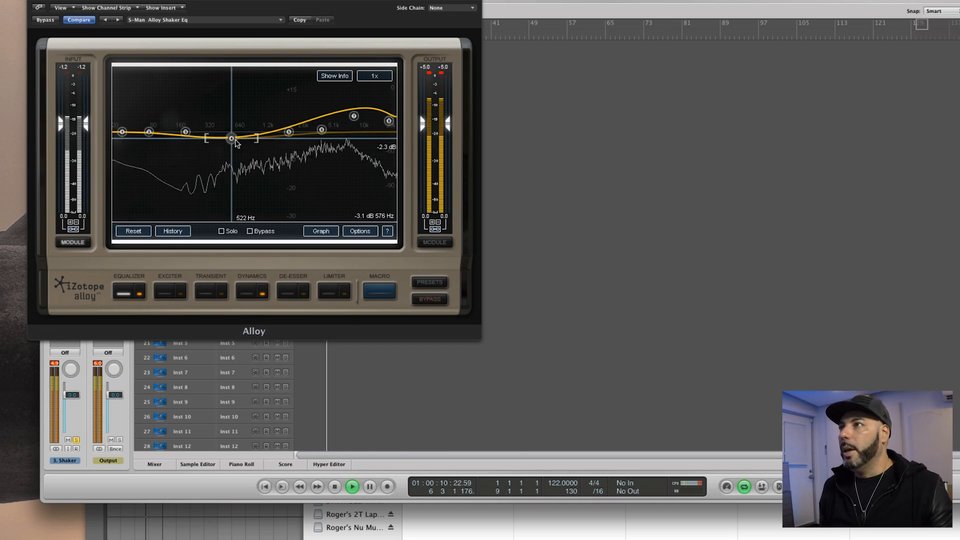Open Off automation dropdown on Shaker strip
This screenshot has width=960, height=540.
point(65,353)
